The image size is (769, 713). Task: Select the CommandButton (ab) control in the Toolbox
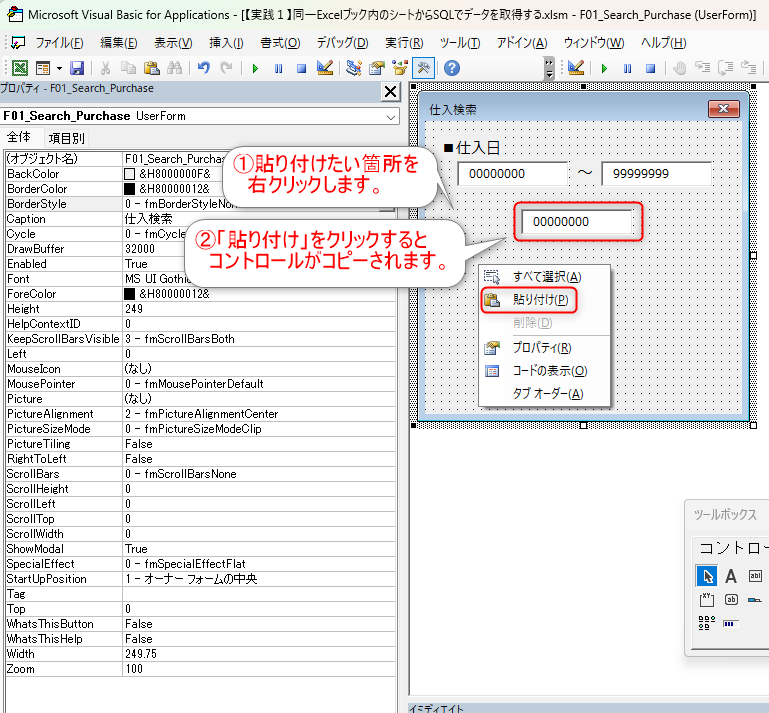tap(731, 599)
